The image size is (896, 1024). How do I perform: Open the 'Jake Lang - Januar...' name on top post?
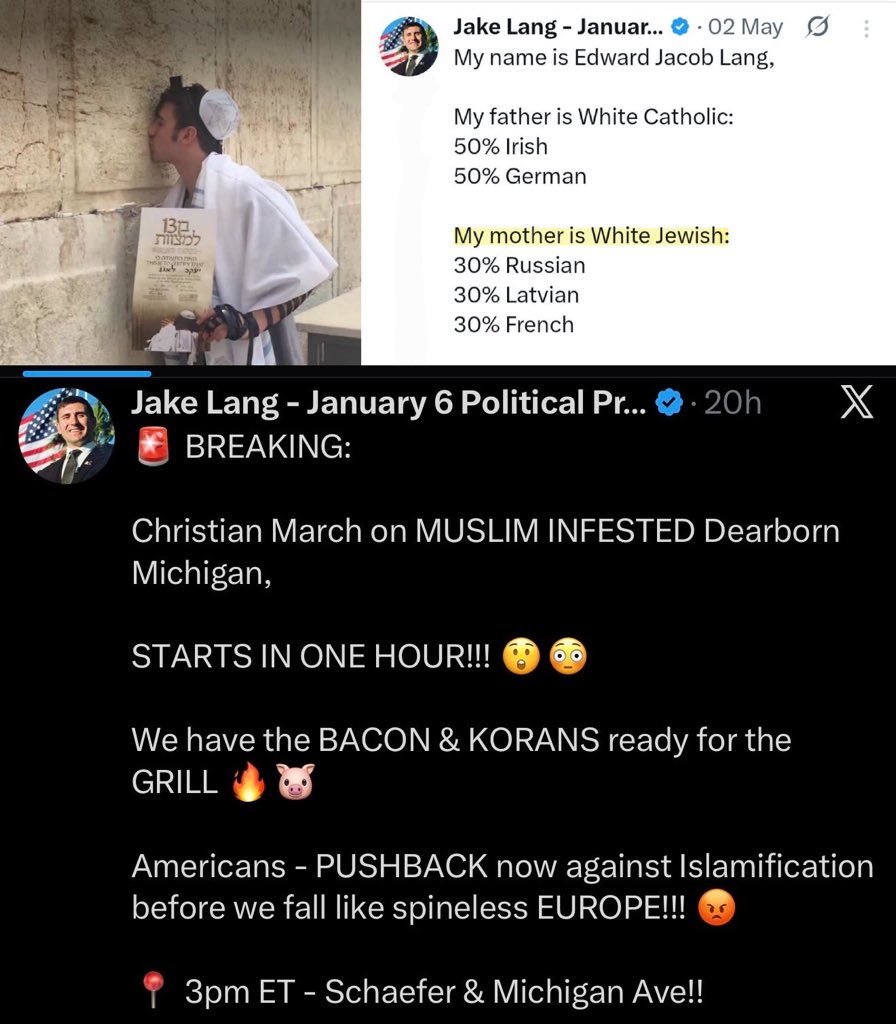tap(558, 27)
